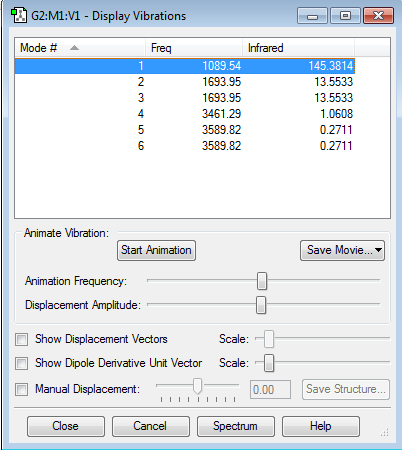Click the resize grip in bottom corner
This screenshot has height=450, width=402.
click(x=385, y=432)
